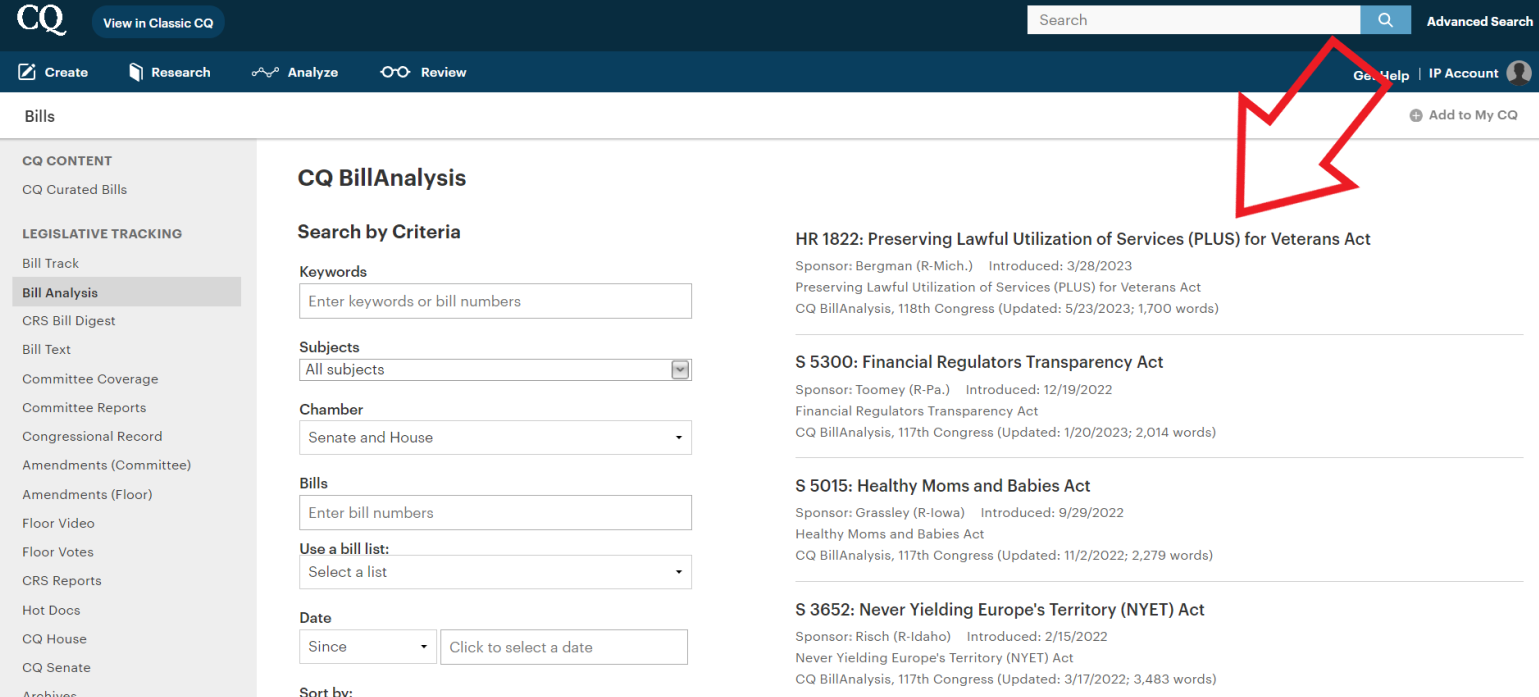Viewport: 1539px width, 697px height.
Task: Open Amendments (Floor)
Action: 87,494
